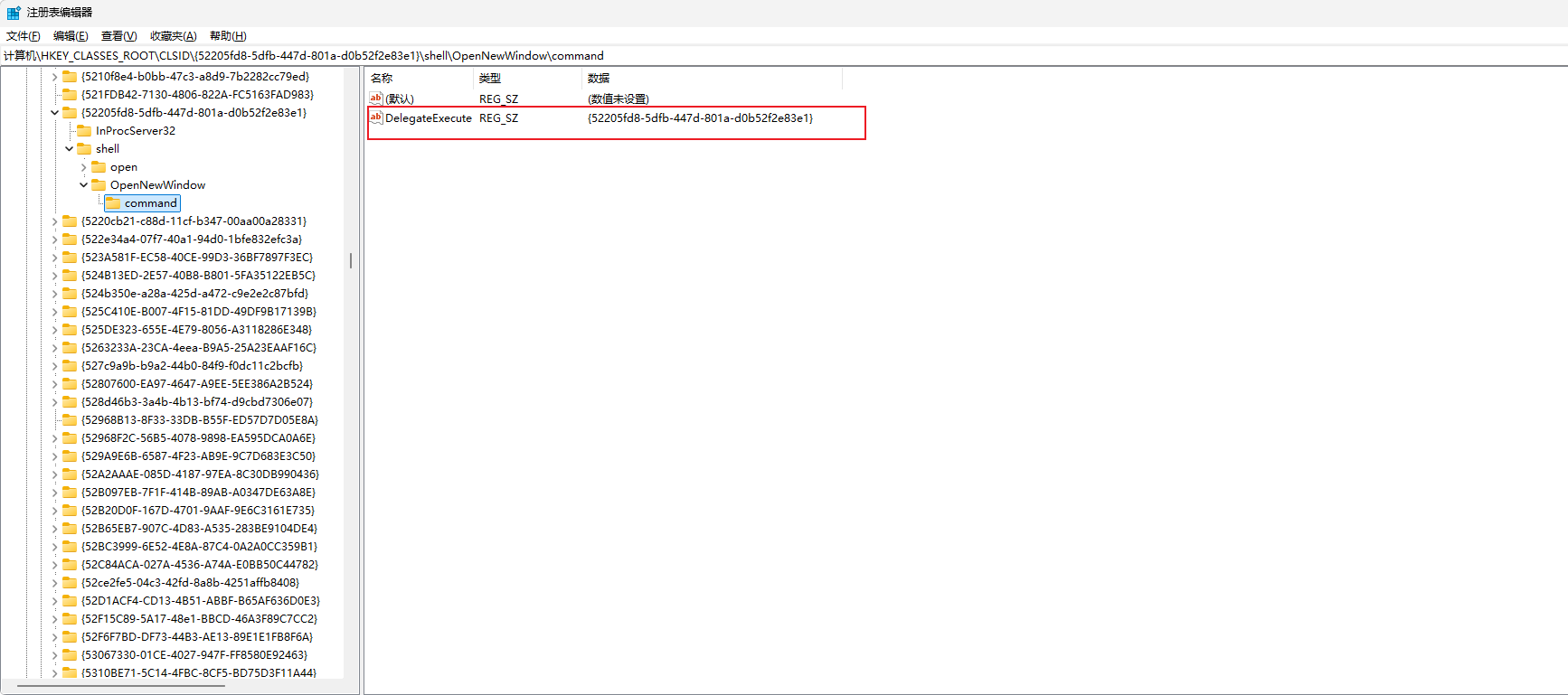The height and width of the screenshot is (695, 1568).
Task: Click the folder icon of {524b350e-a28a-425d-a472-c9e2e2c87bfd}
Action: (x=70, y=294)
